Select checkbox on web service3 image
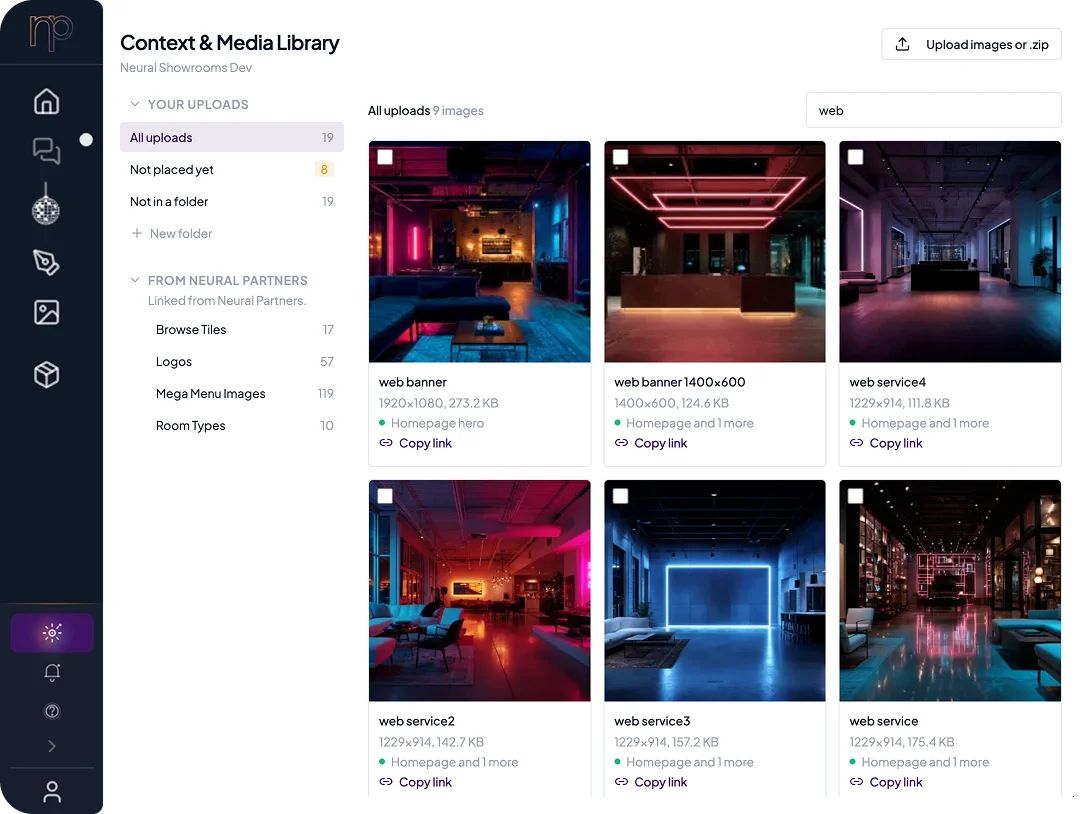 [621, 496]
